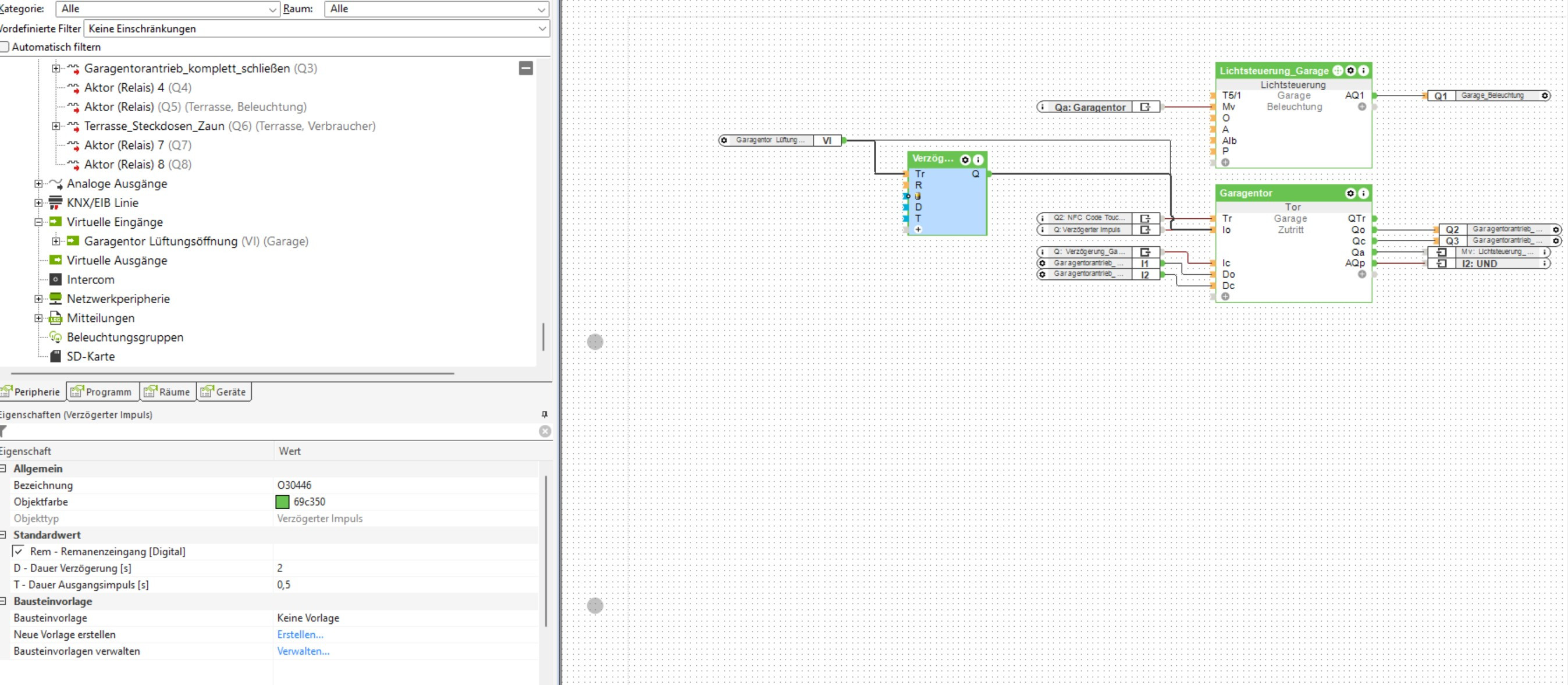The height and width of the screenshot is (685, 1568).
Task: Click move handle icon on Lichtsteuerung_Garage block
Action: point(1337,70)
